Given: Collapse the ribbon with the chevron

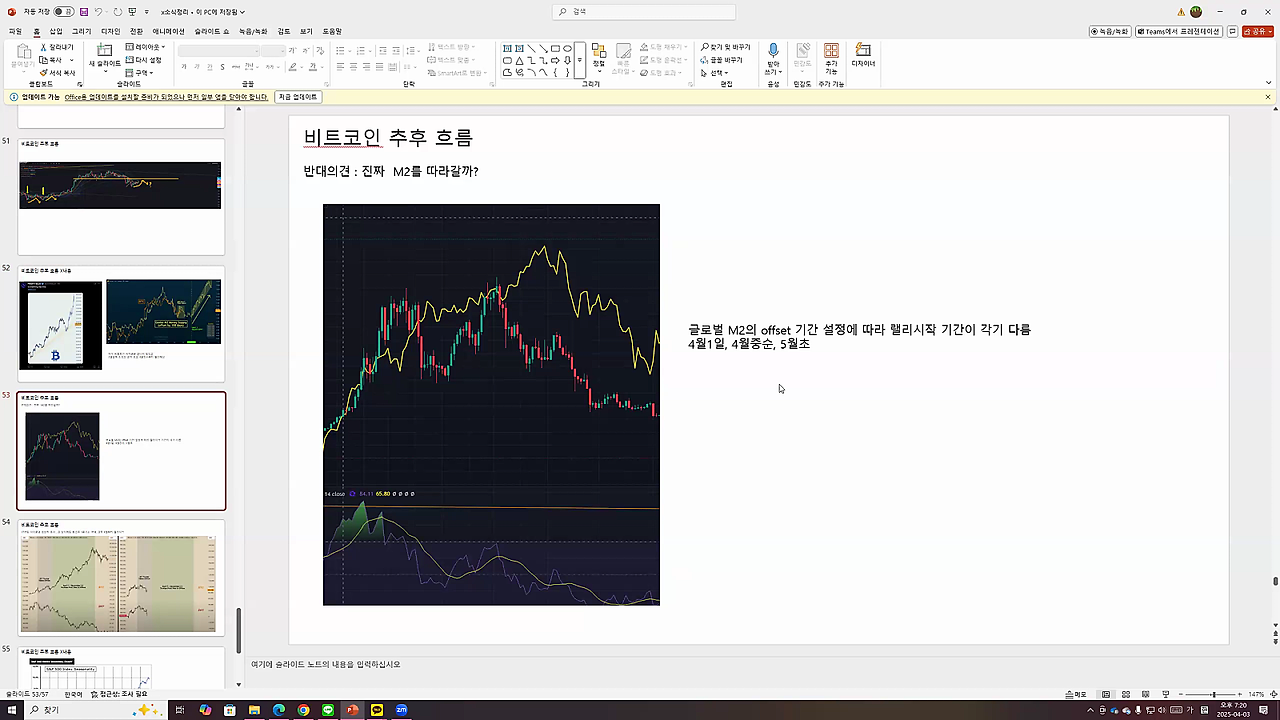Looking at the screenshot, I should (1268, 85).
